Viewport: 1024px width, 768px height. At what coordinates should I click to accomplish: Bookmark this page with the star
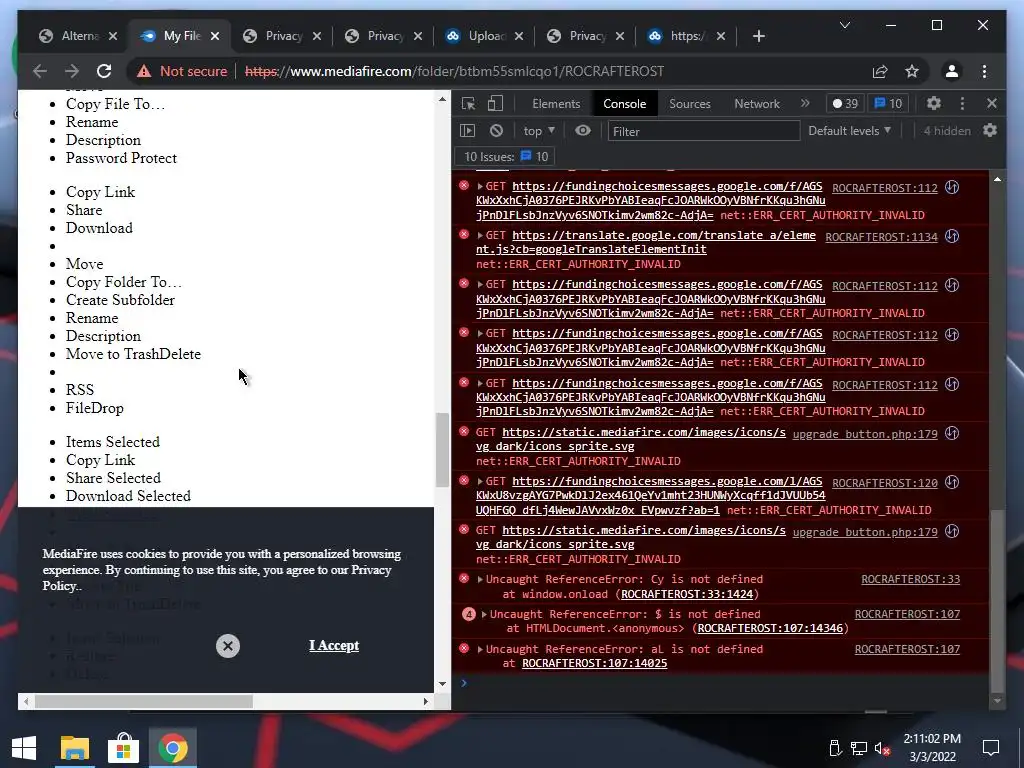coord(912,71)
